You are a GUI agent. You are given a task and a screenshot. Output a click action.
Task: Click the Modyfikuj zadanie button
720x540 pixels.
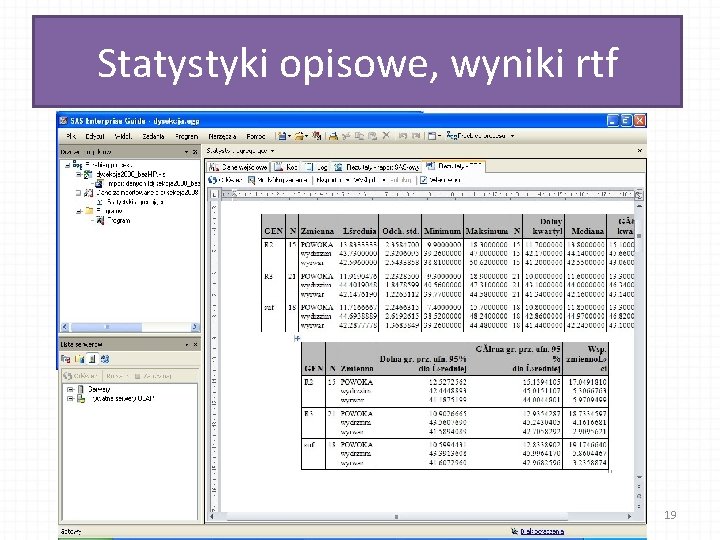pyautogui.click(x=277, y=180)
